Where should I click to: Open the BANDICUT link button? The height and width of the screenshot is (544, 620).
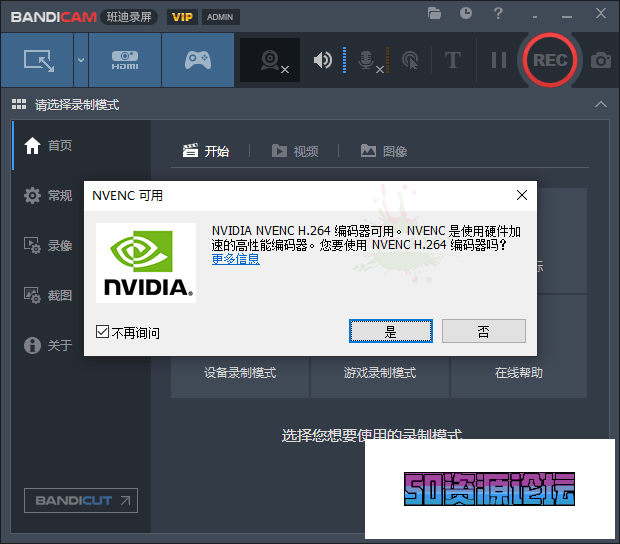pyautogui.click(x=81, y=501)
